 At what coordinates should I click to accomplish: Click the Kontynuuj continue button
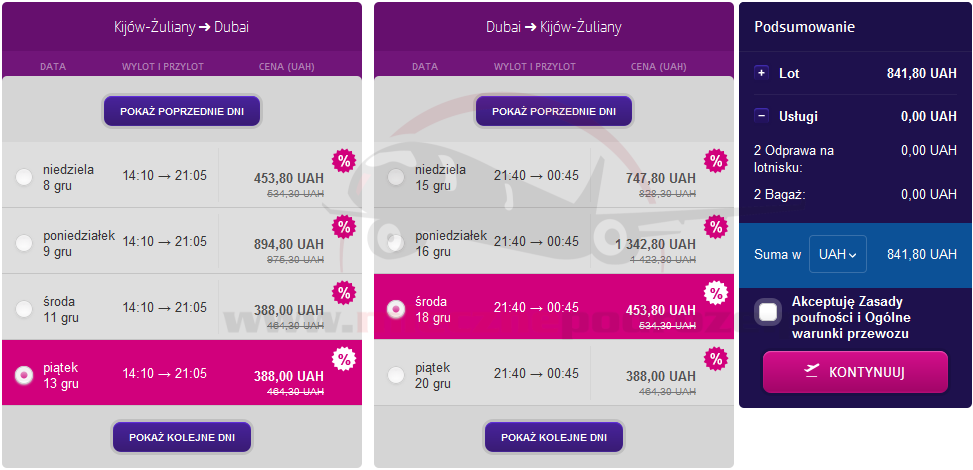855,372
